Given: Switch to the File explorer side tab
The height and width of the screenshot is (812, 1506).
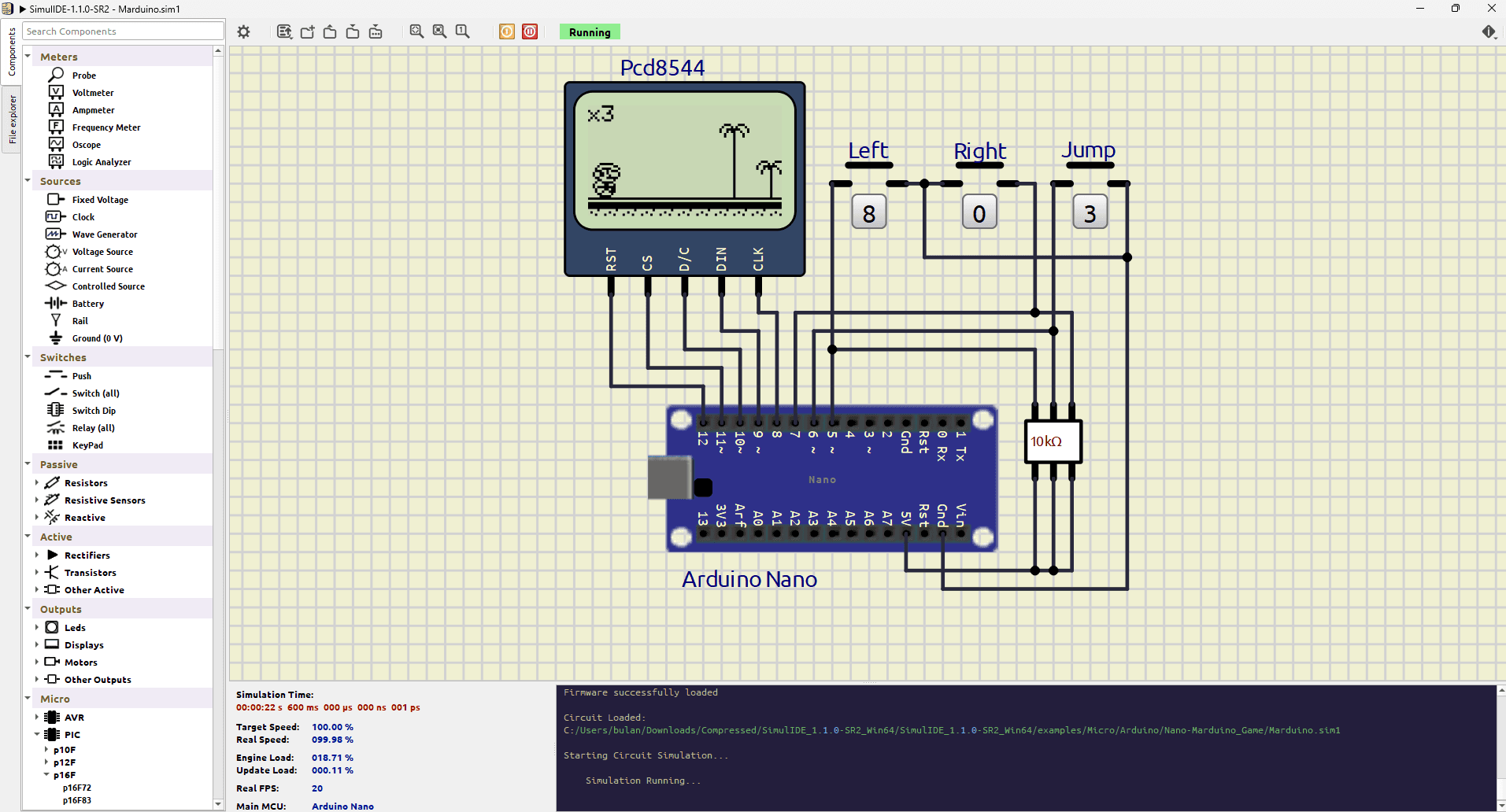Looking at the screenshot, I should (12, 119).
